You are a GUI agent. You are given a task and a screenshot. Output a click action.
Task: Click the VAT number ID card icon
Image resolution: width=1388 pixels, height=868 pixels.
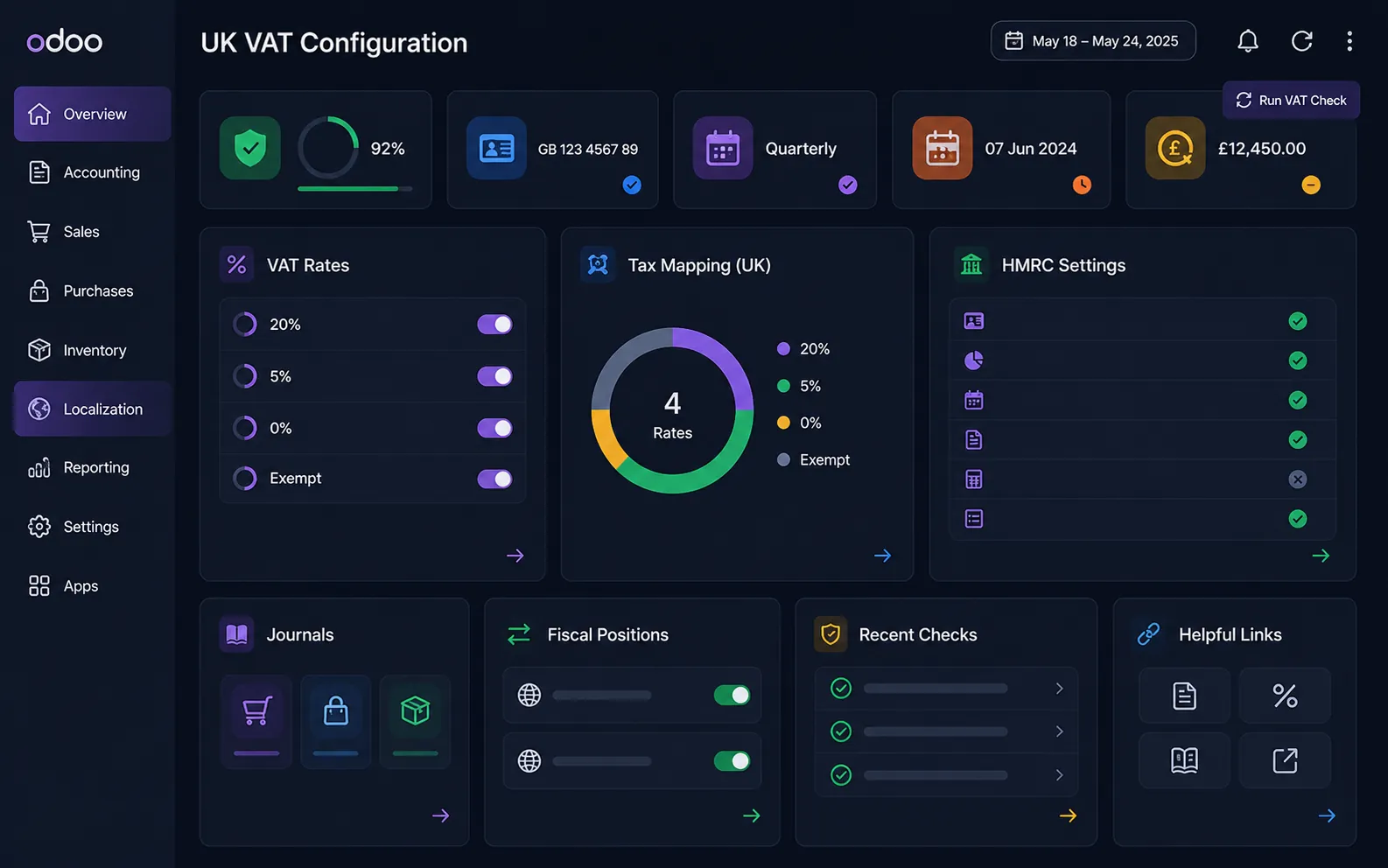click(496, 148)
